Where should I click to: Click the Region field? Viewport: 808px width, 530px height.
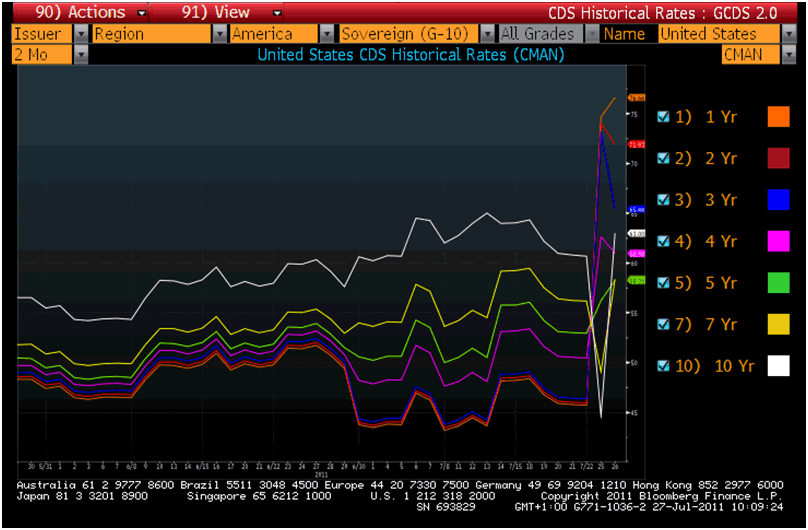pyautogui.click(x=153, y=34)
